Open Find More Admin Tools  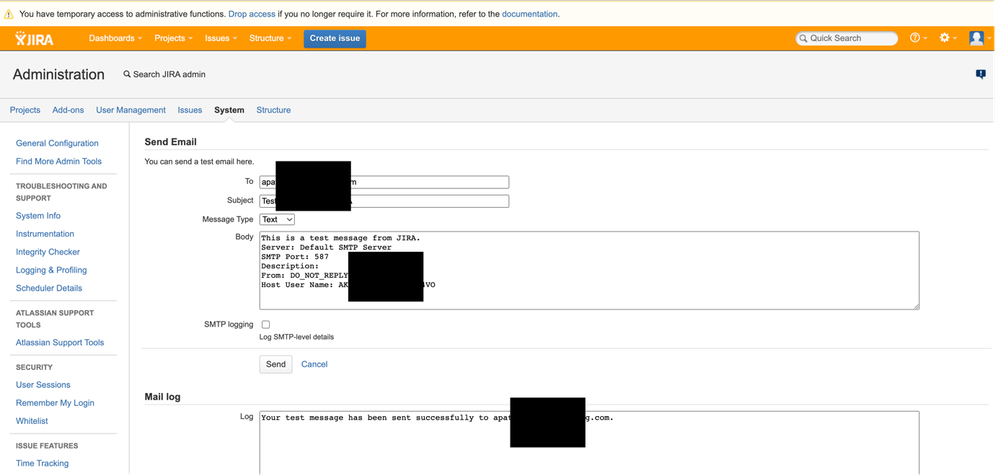[x=59, y=161]
